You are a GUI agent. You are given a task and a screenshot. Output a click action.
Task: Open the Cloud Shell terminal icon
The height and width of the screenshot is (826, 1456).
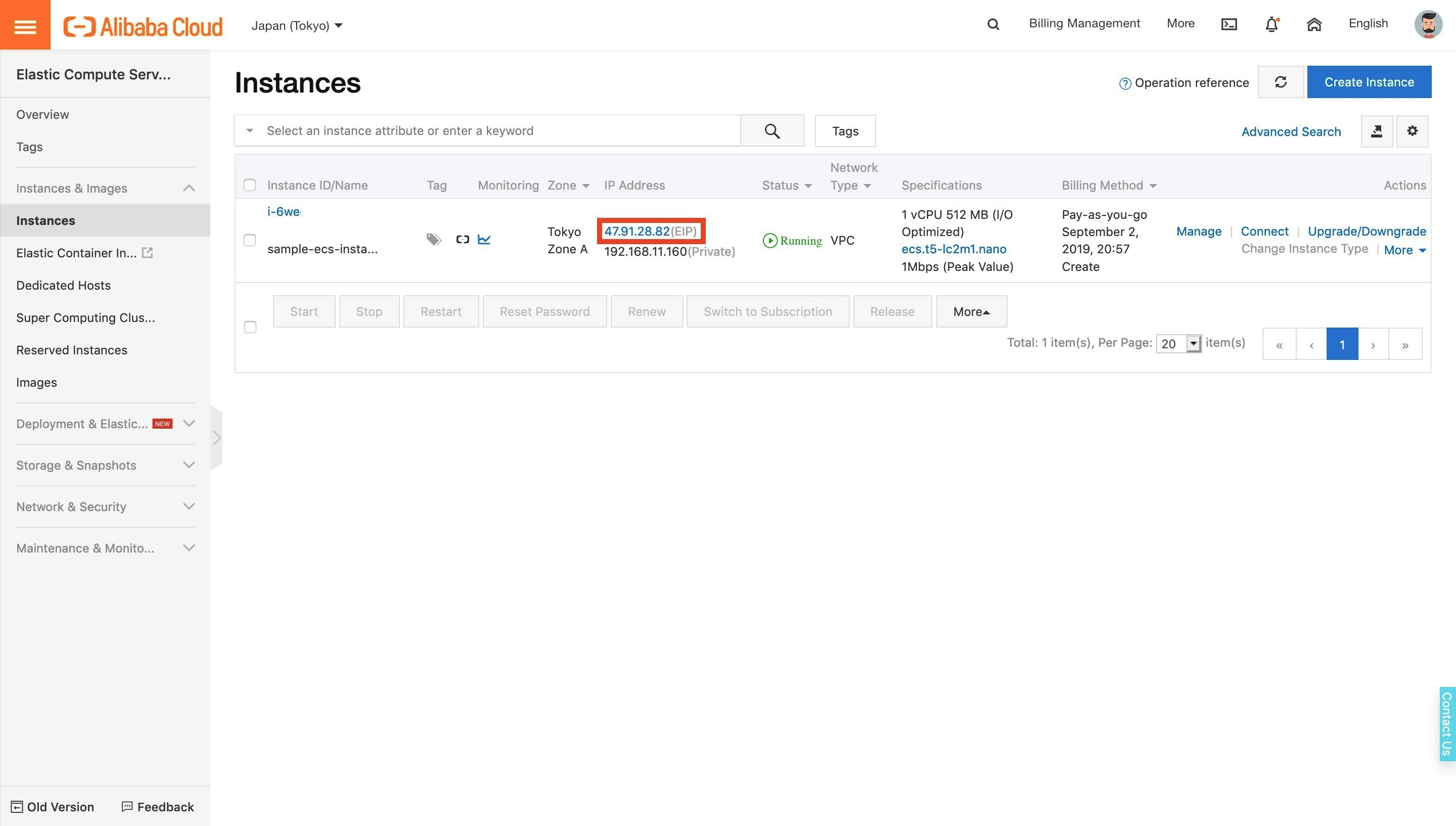tap(1228, 24)
